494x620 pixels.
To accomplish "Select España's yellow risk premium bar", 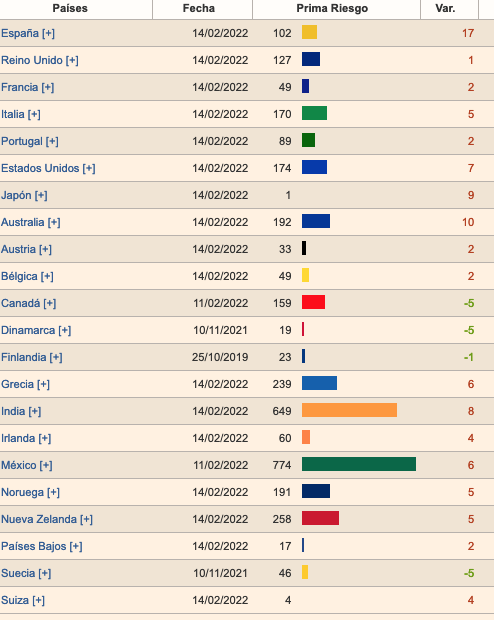I will [309, 32].
